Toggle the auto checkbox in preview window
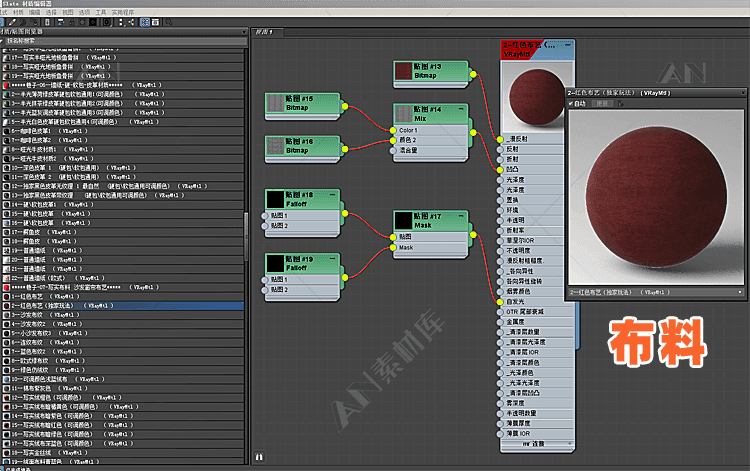This screenshot has width=750, height=471. 572,103
